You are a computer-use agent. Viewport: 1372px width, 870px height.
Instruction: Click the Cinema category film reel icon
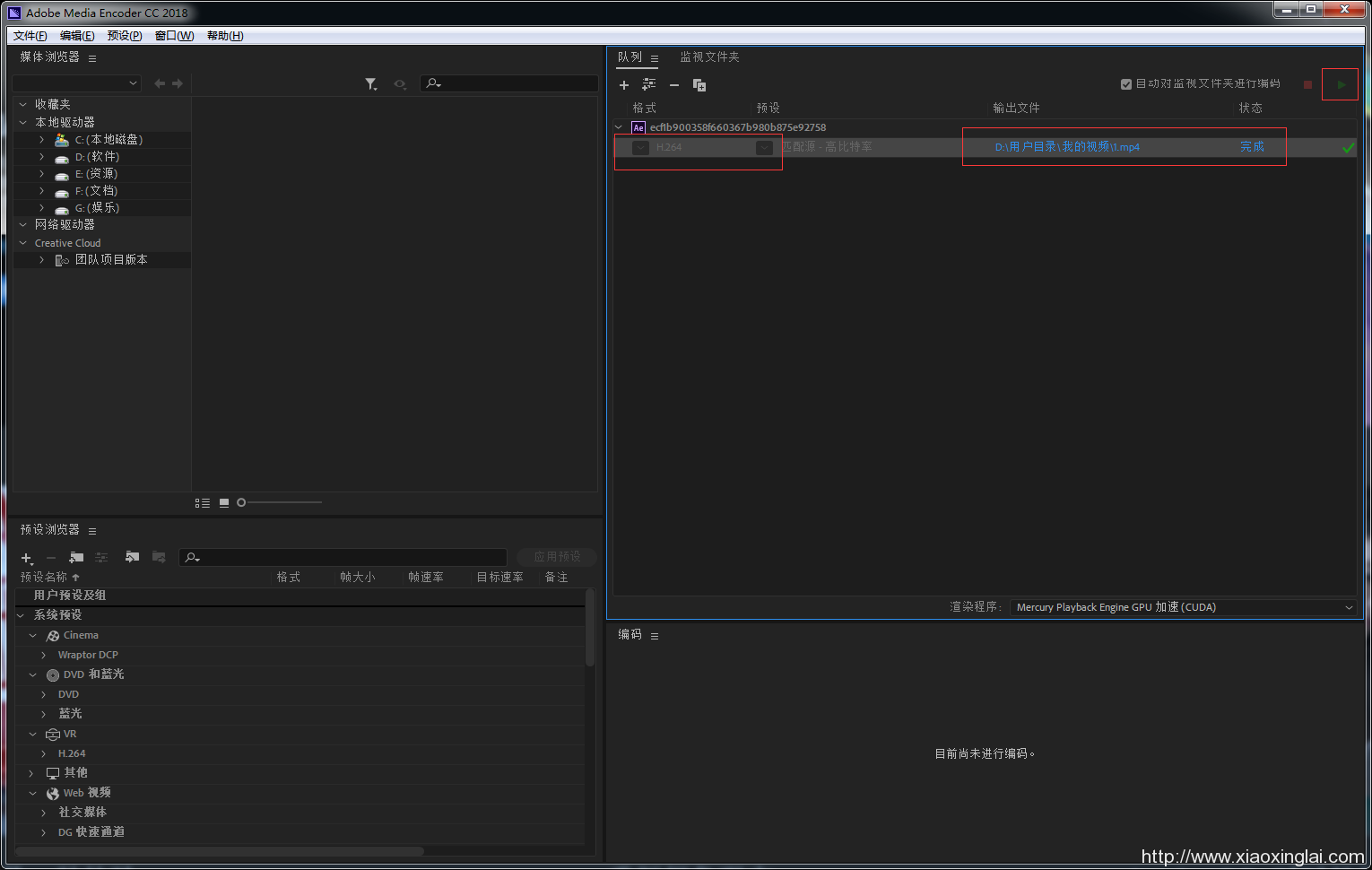click(x=53, y=636)
